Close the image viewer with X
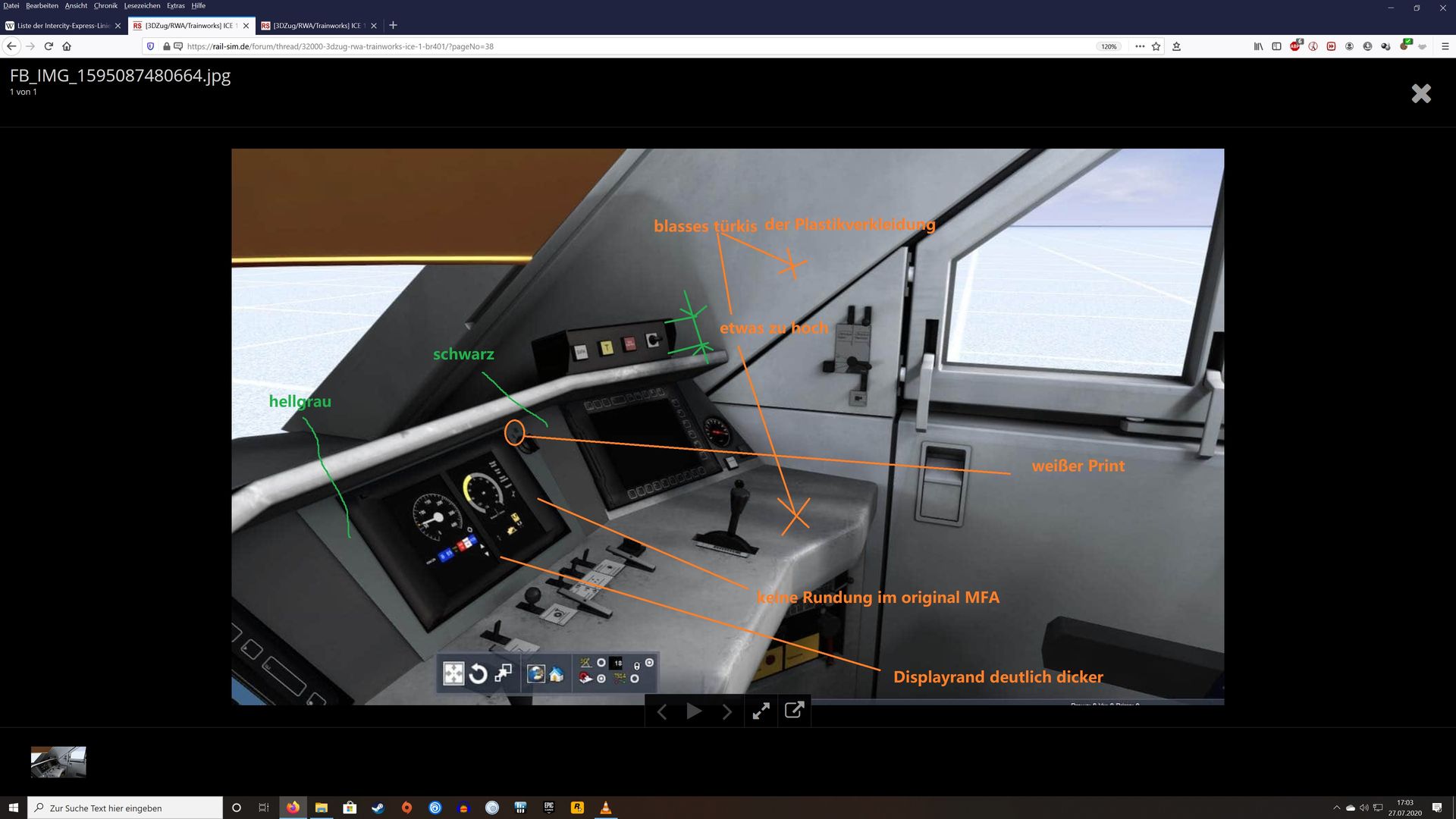The height and width of the screenshot is (819, 1456). pos(1421,93)
